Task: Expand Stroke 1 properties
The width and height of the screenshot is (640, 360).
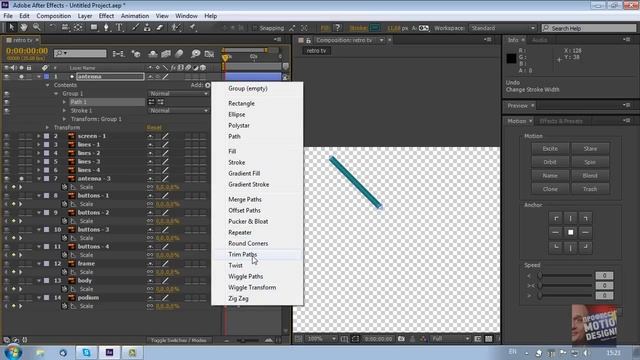Action: pyautogui.click(x=64, y=111)
